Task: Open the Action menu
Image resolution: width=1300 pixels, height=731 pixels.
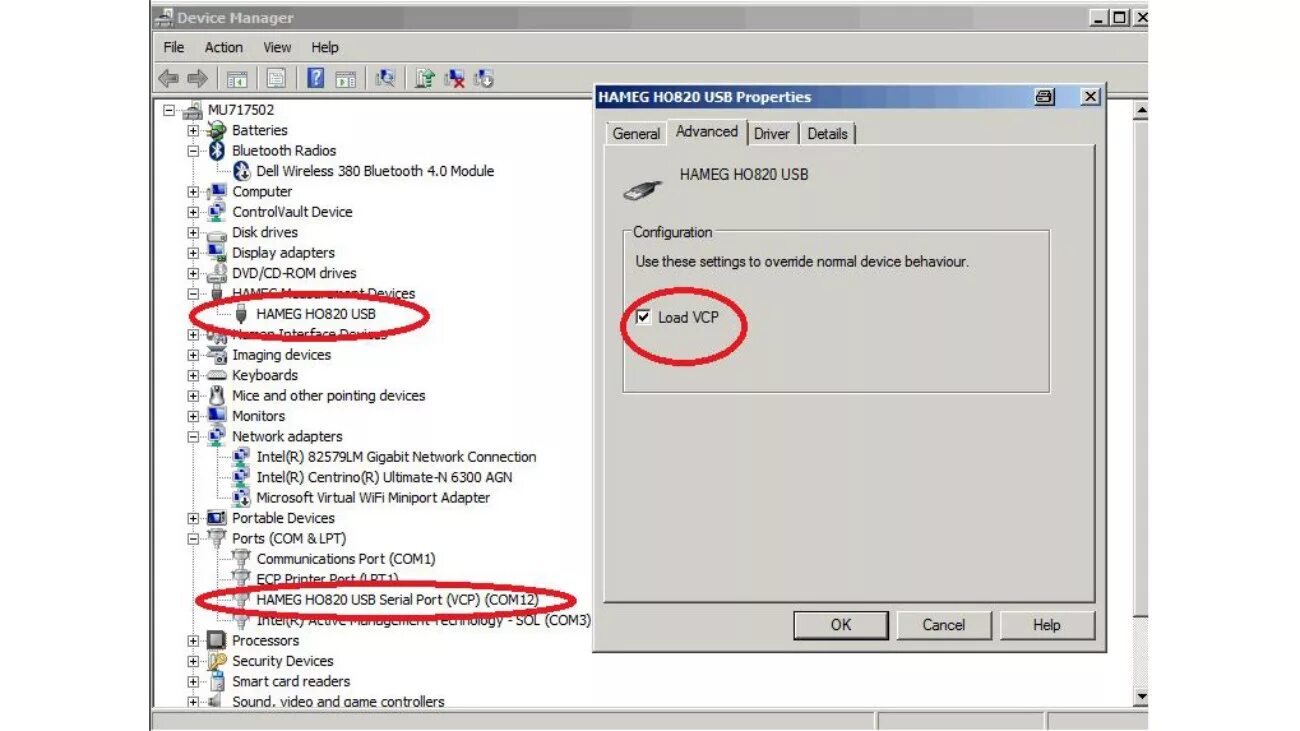Action: tap(224, 47)
